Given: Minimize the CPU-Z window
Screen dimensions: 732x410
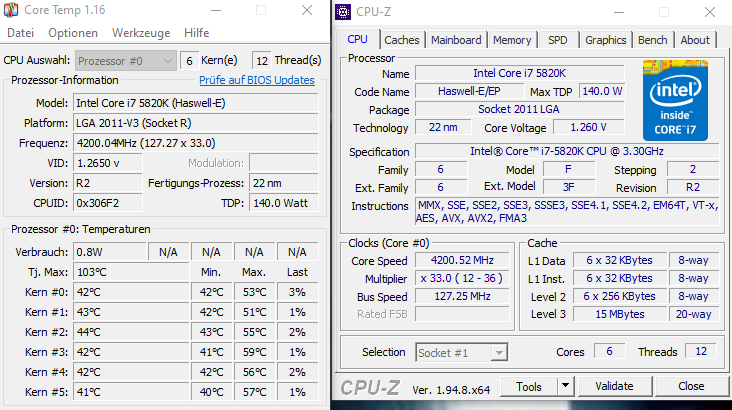Looking at the screenshot, I should (619, 12).
